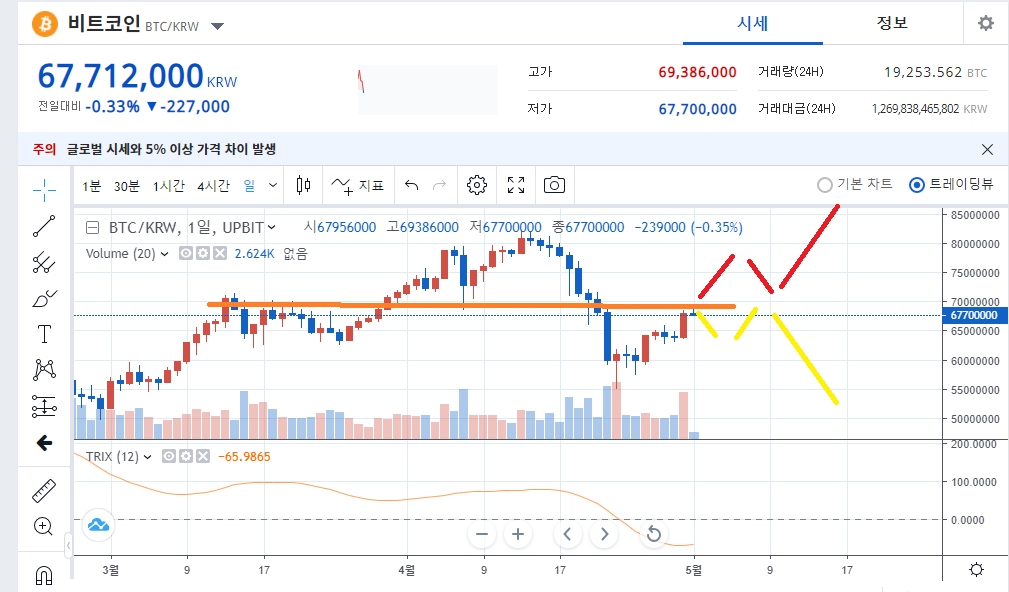Toggle visibility of the TRIX indicator
The image size is (1009, 592).
coord(169,456)
